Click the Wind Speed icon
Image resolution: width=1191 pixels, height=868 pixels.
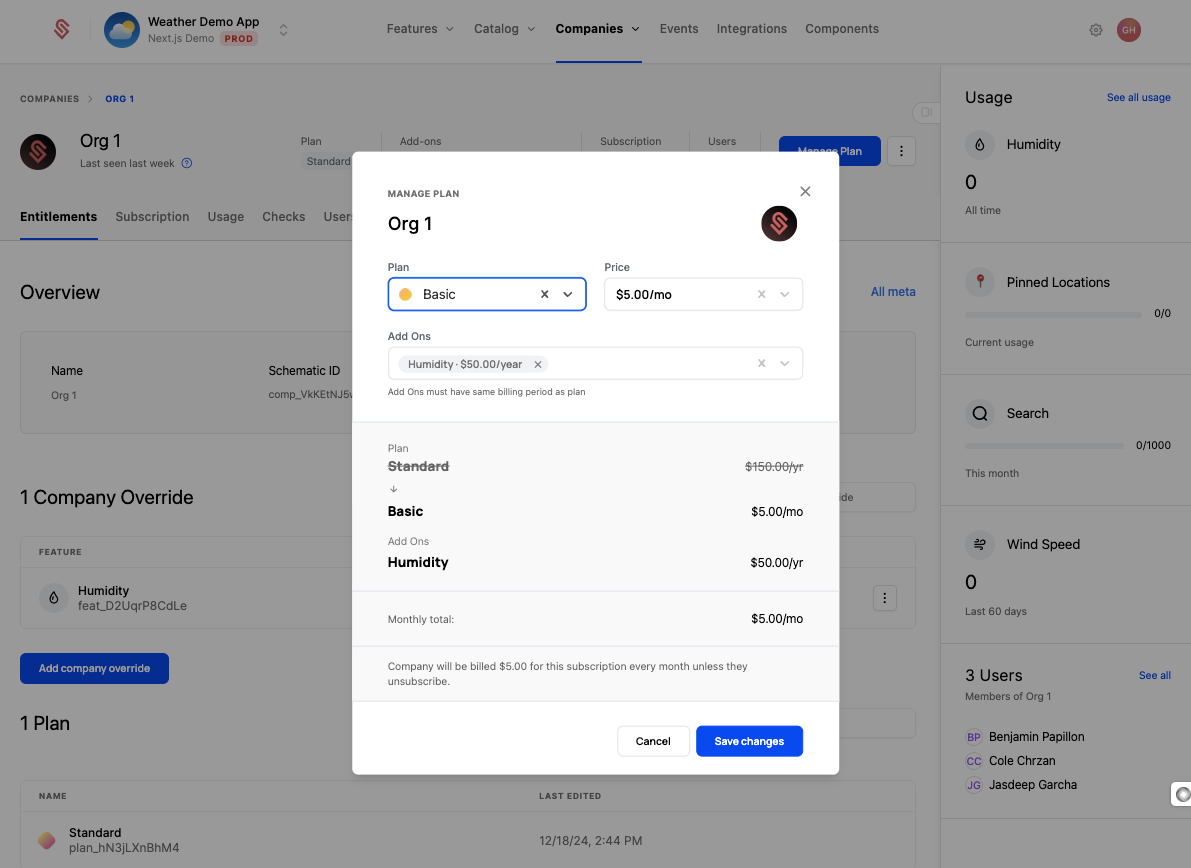coord(979,545)
